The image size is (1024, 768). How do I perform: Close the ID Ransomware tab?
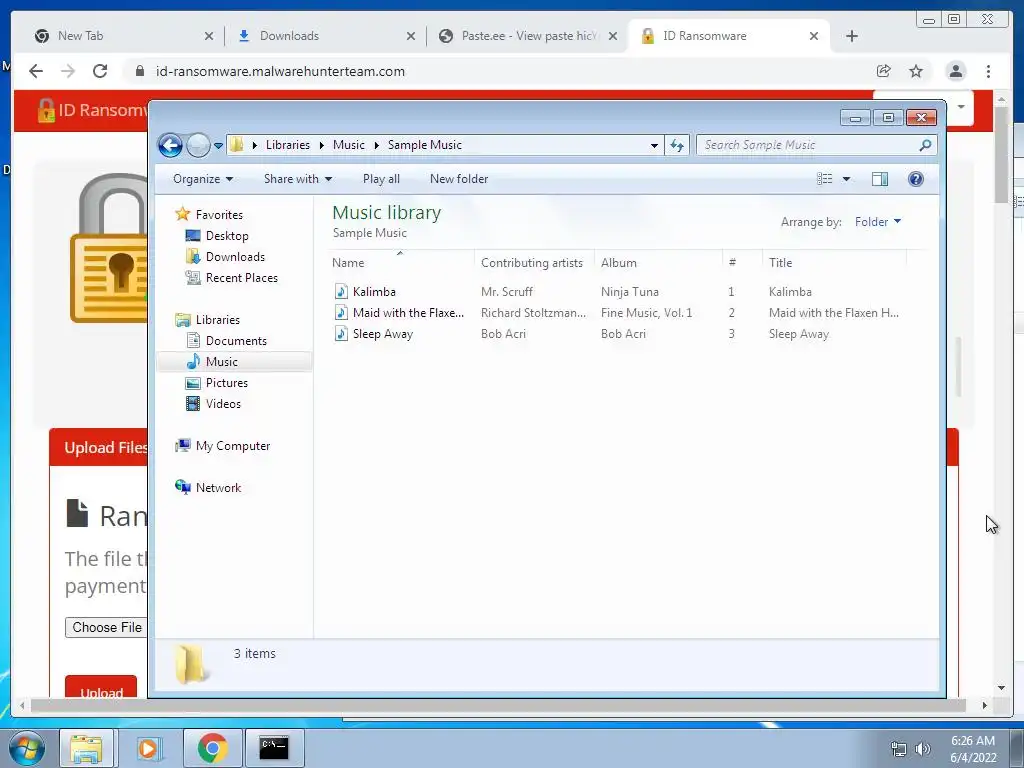(814, 36)
